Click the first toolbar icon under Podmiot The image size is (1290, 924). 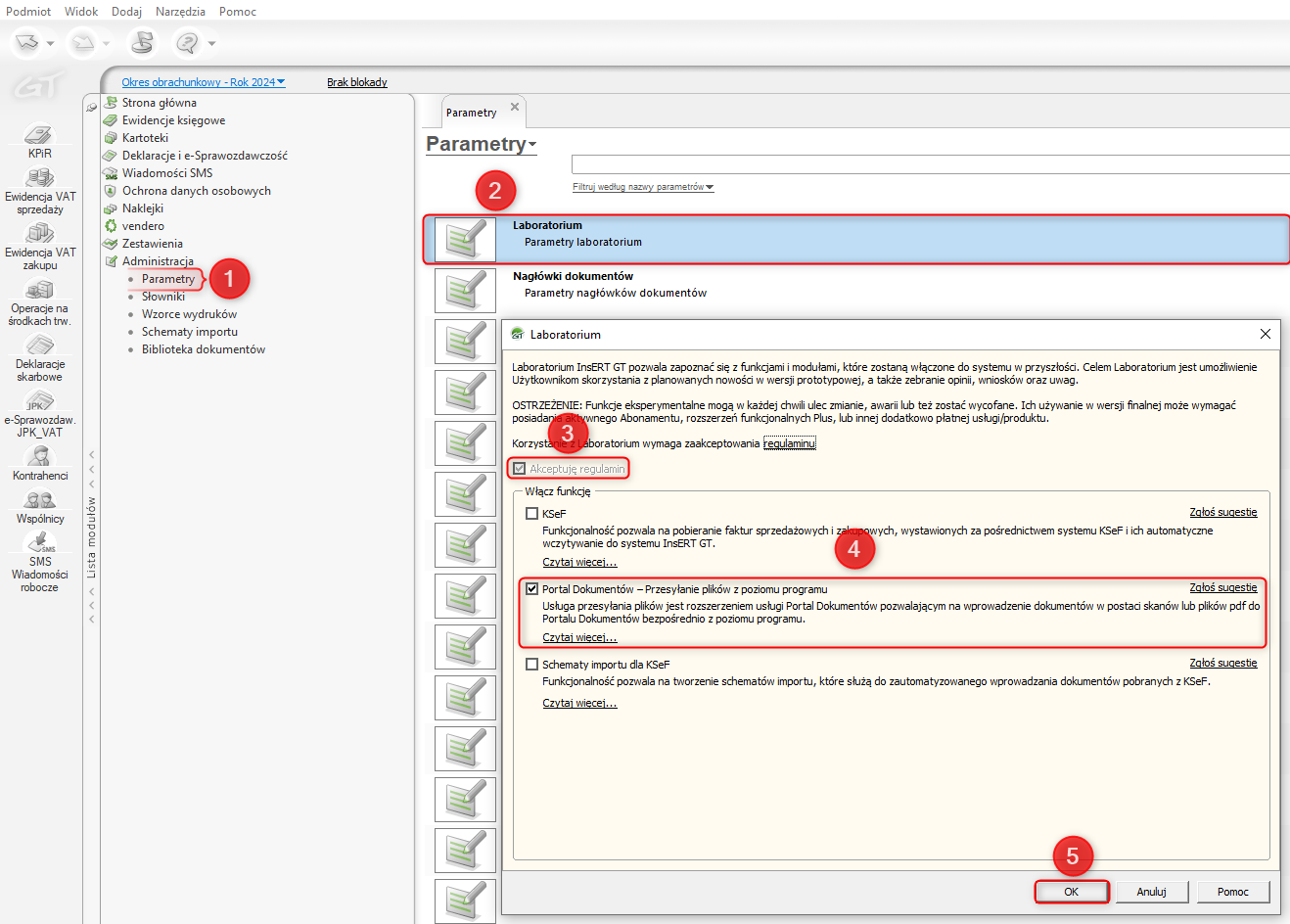click(x=26, y=42)
